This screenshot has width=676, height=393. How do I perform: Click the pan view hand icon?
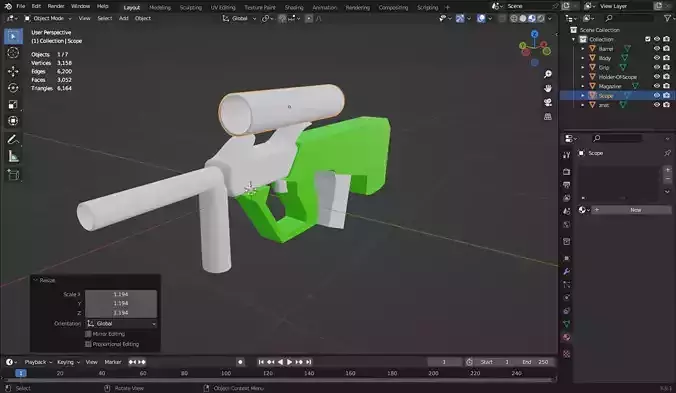[x=548, y=88]
